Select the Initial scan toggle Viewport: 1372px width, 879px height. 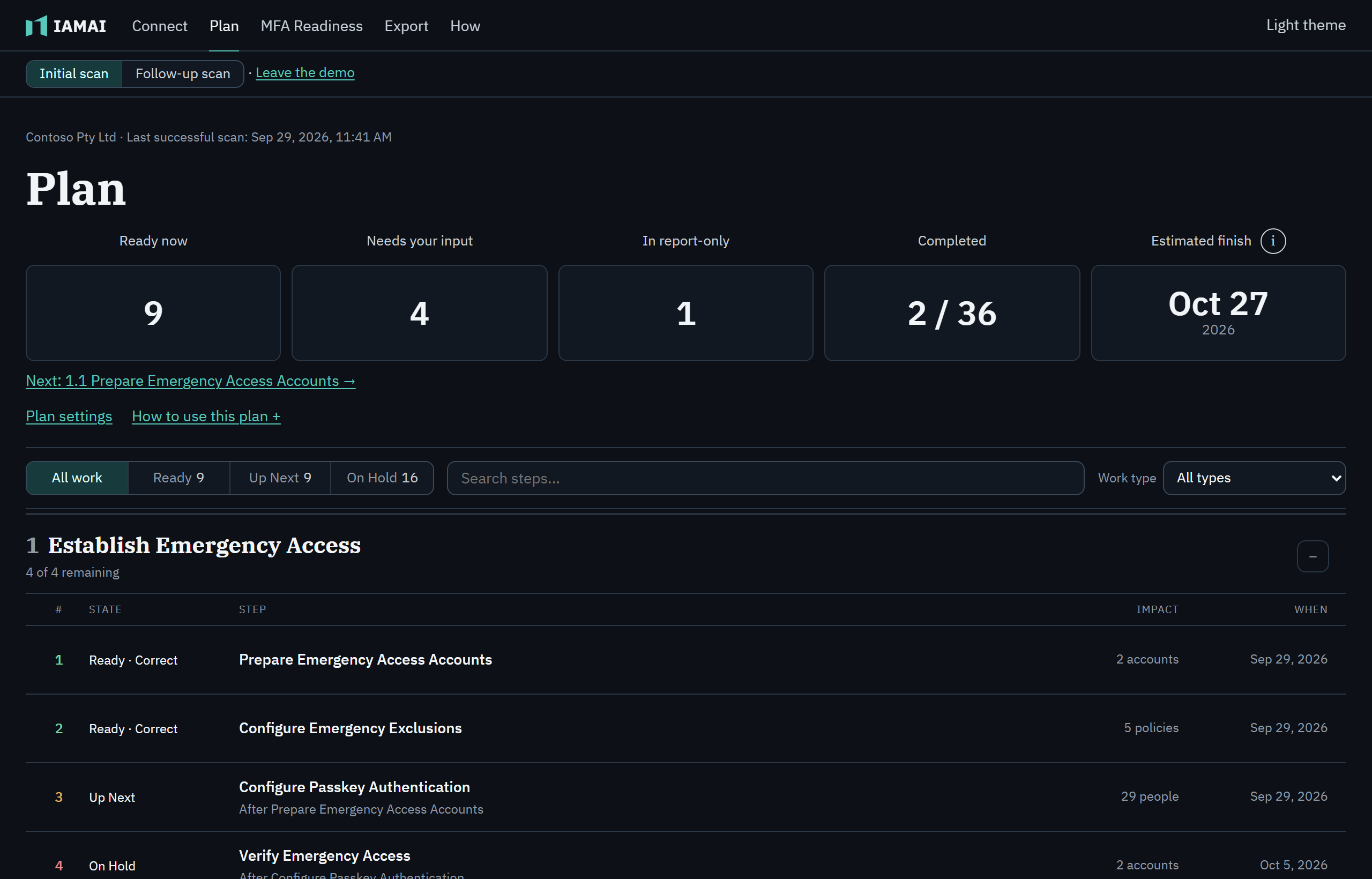tap(73, 73)
